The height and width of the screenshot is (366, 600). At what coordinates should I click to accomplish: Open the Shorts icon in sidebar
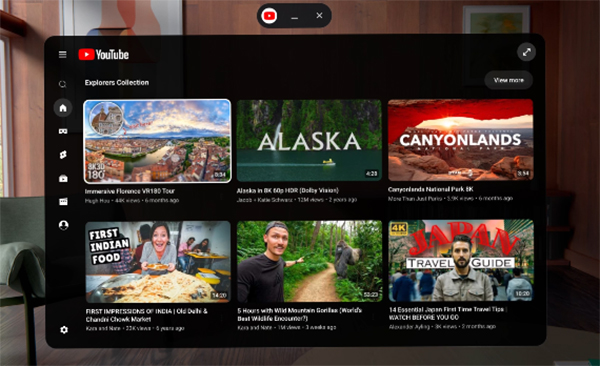[x=63, y=155]
